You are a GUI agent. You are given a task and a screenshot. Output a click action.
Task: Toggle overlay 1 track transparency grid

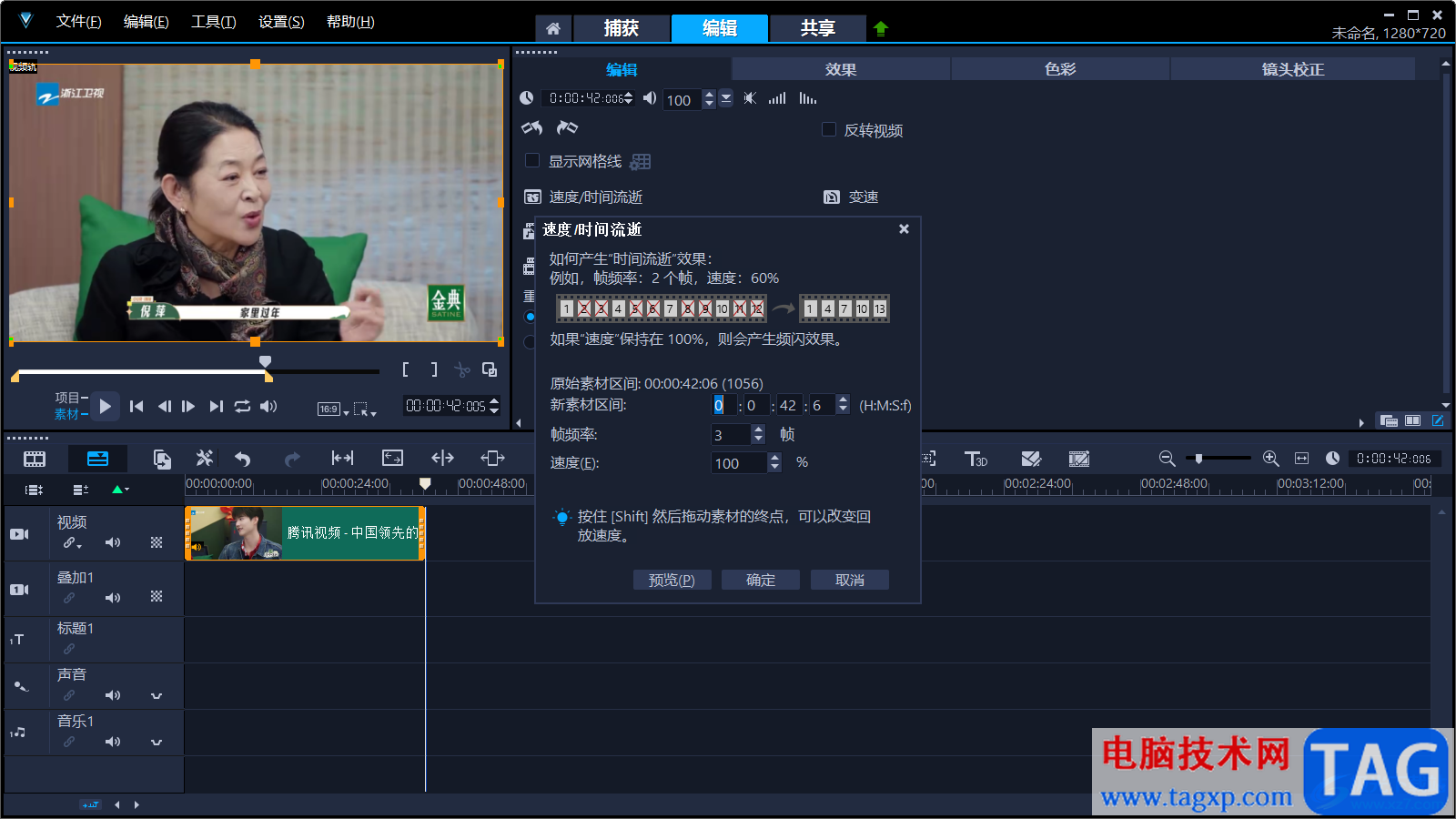pyautogui.click(x=157, y=597)
